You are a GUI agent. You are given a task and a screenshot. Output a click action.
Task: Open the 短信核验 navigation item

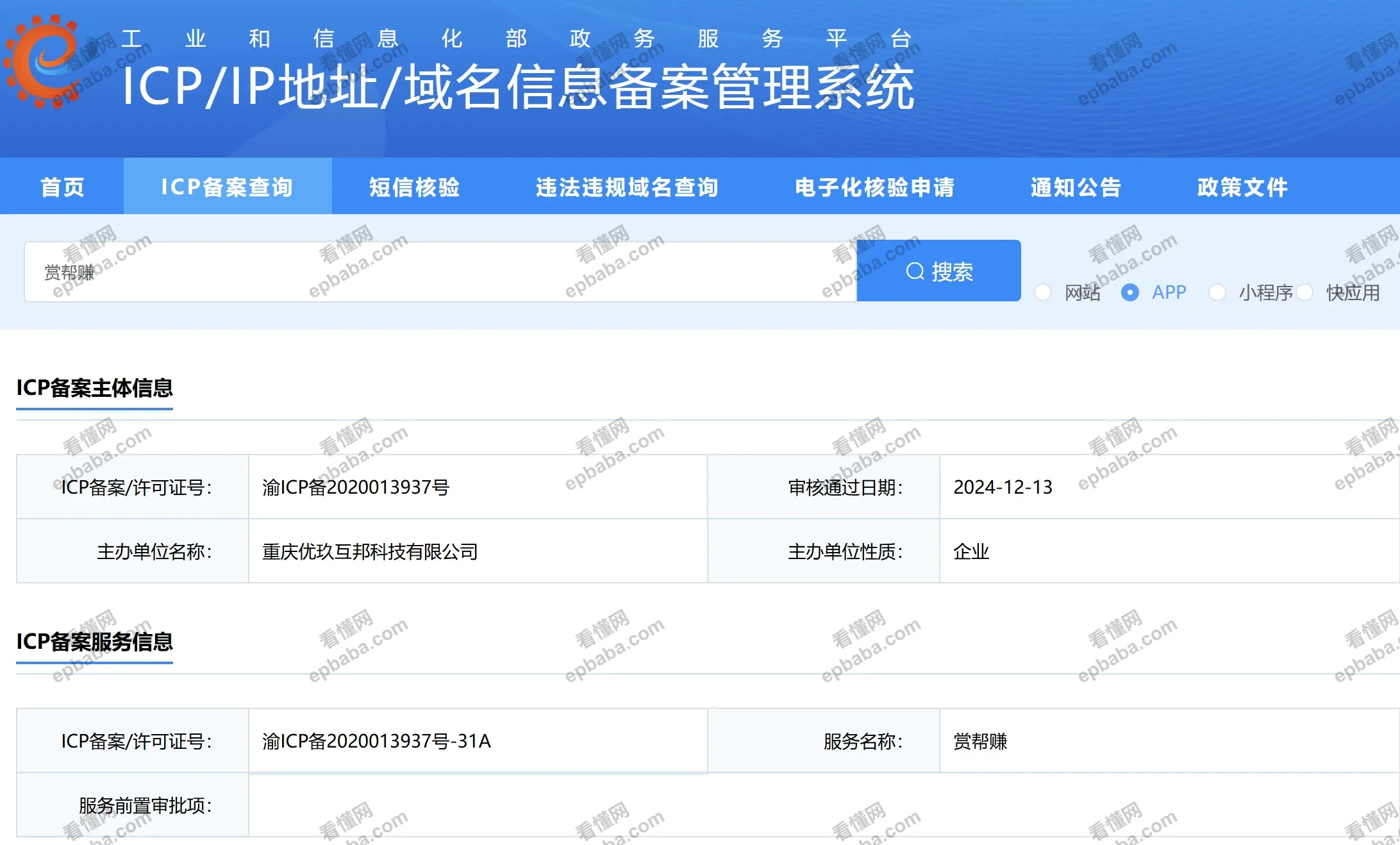[x=414, y=187]
